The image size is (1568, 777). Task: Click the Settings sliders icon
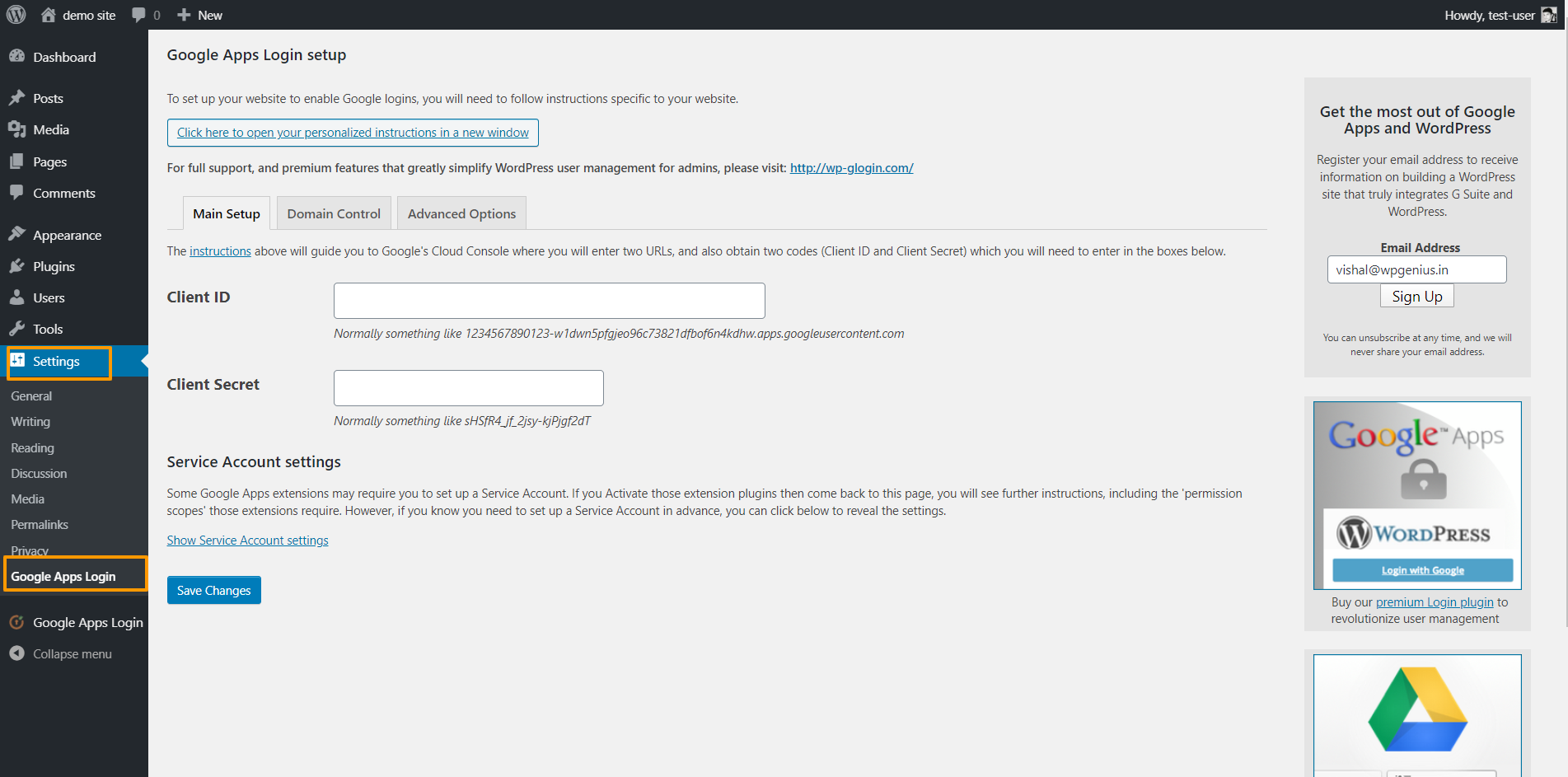[17, 360]
